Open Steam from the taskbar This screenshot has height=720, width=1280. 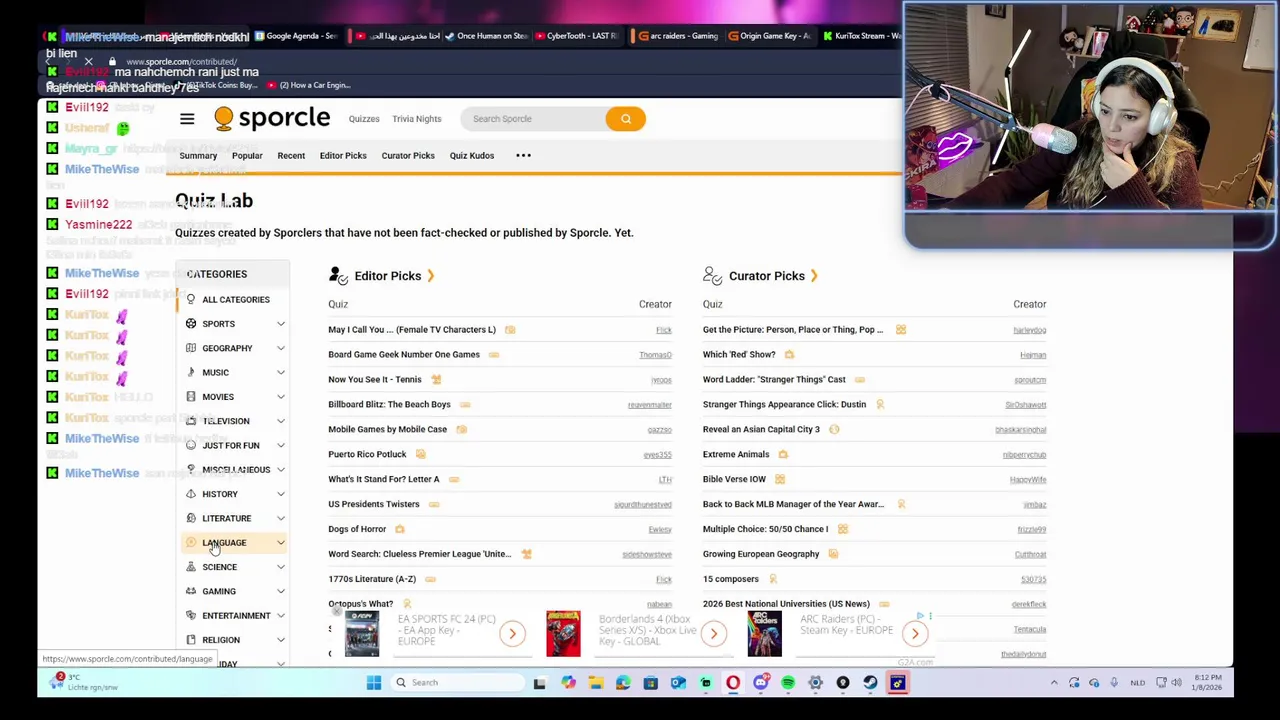point(870,683)
